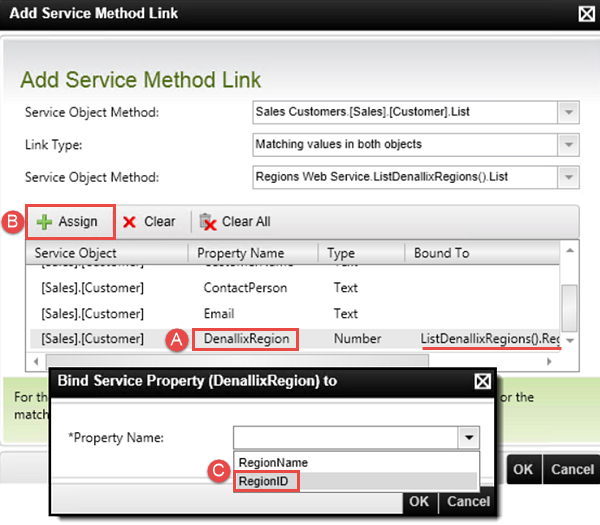Image resolution: width=600 pixels, height=525 pixels.
Task: Click the Text type cell in ContactPerson row
Action: 346,288
